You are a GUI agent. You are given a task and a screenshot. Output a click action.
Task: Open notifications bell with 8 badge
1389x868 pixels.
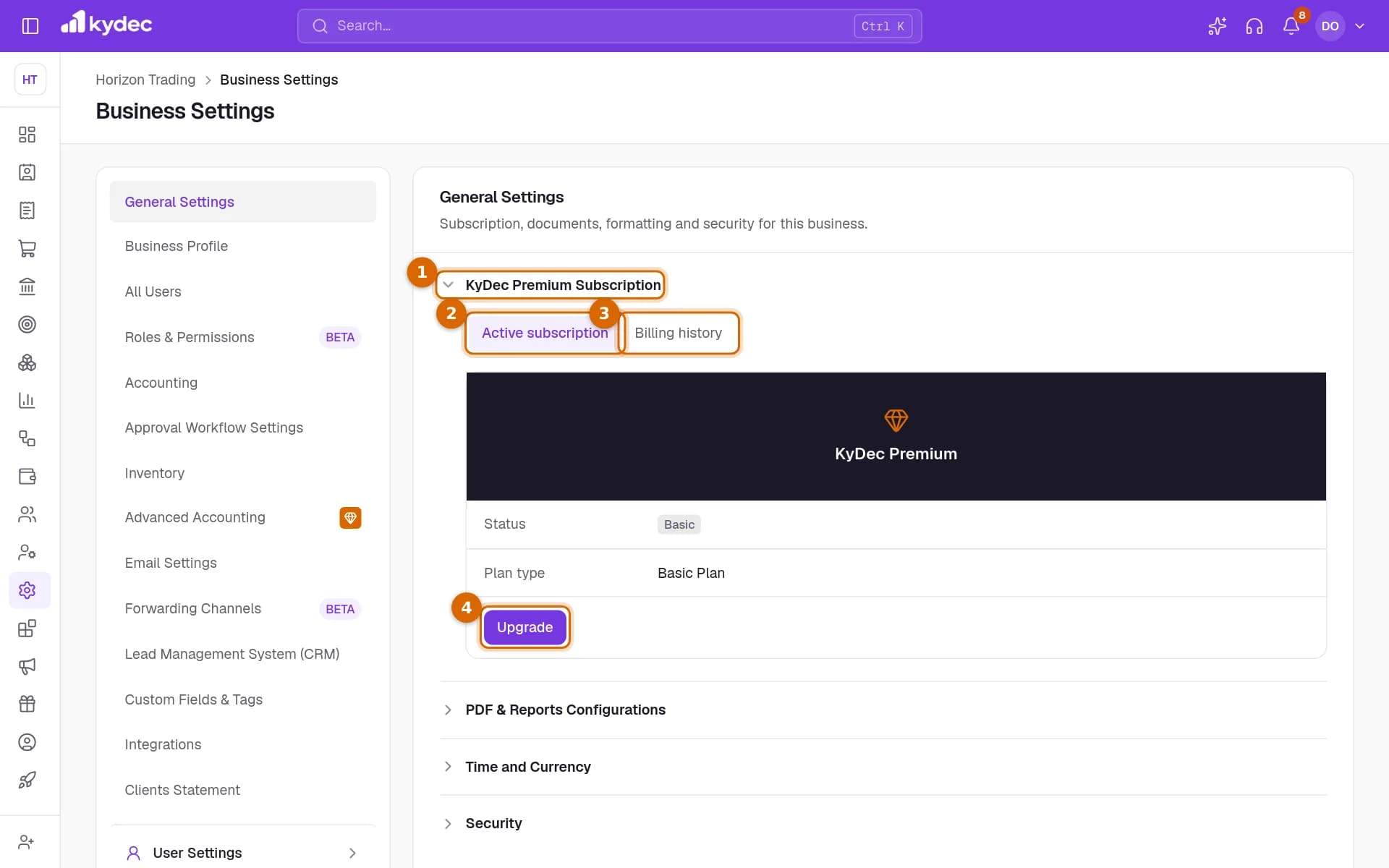1291,26
